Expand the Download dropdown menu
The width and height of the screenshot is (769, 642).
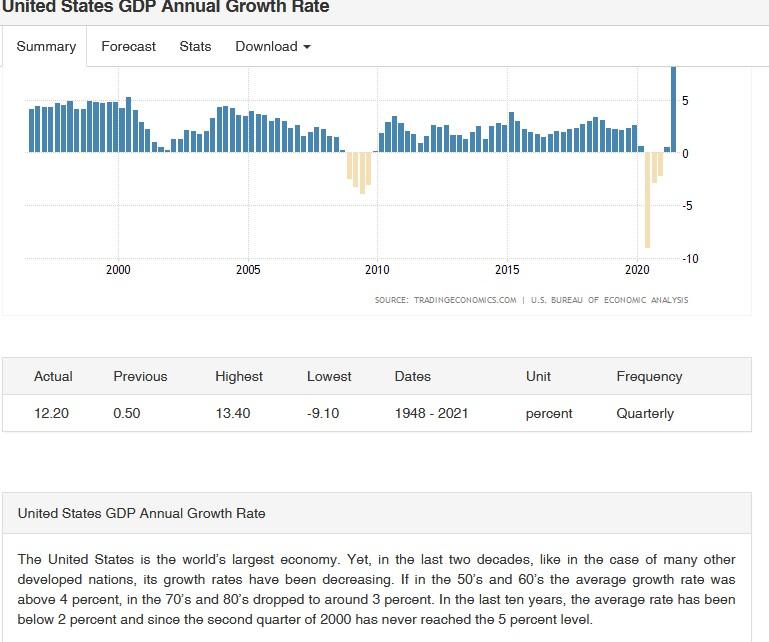(273, 47)
